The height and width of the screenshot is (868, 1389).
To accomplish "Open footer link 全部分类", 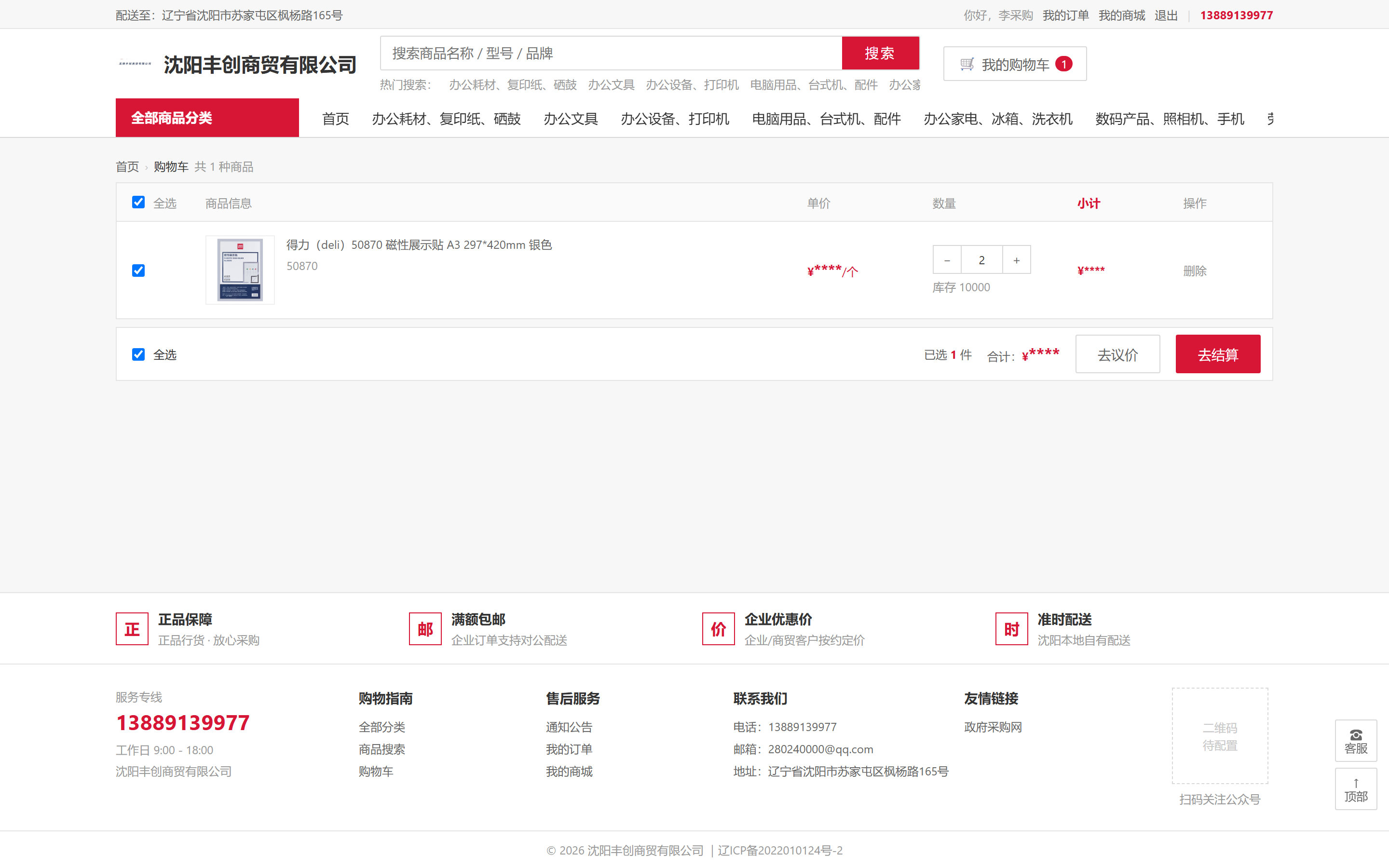I will tap(381, 727).
